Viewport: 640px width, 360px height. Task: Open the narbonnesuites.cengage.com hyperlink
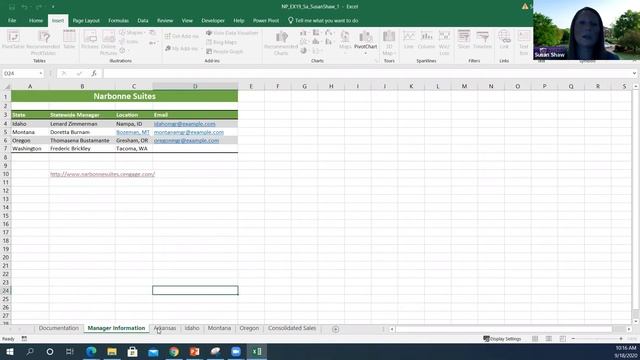pyautogui.click(x=102, y=174)
